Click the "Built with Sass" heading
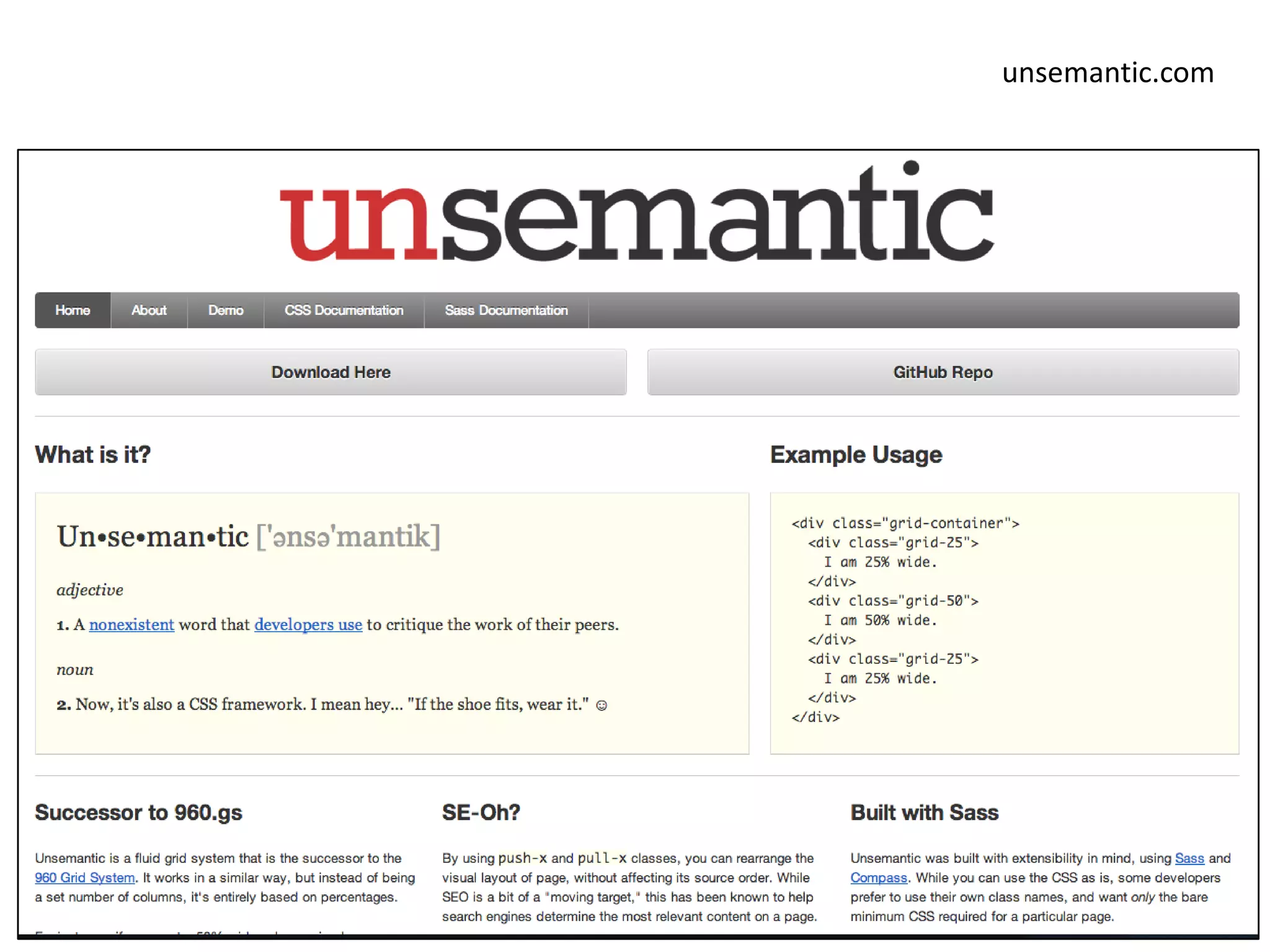The image size is (1270, 952). click(x=925, y=812)
